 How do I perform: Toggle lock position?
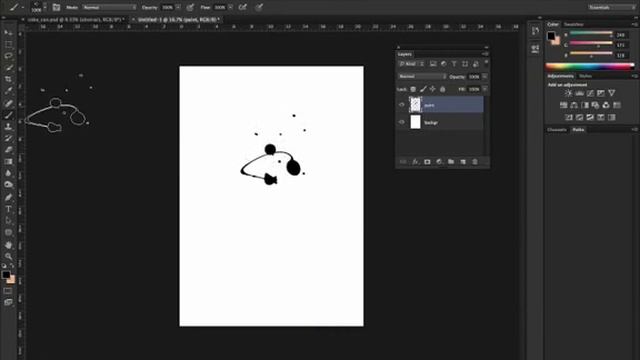pos(433,89)
